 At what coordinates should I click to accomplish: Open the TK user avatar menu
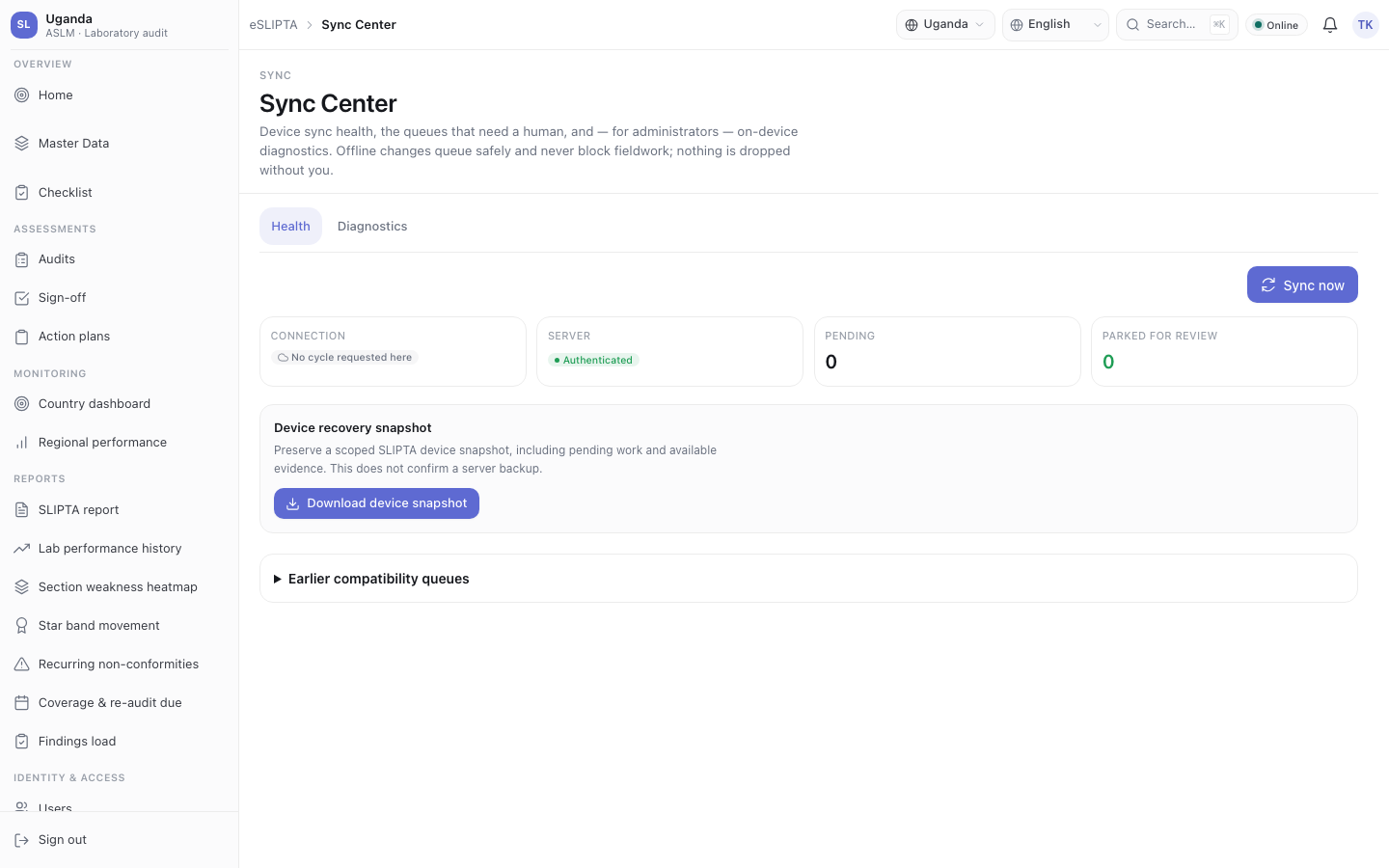tap(1365, 25)
